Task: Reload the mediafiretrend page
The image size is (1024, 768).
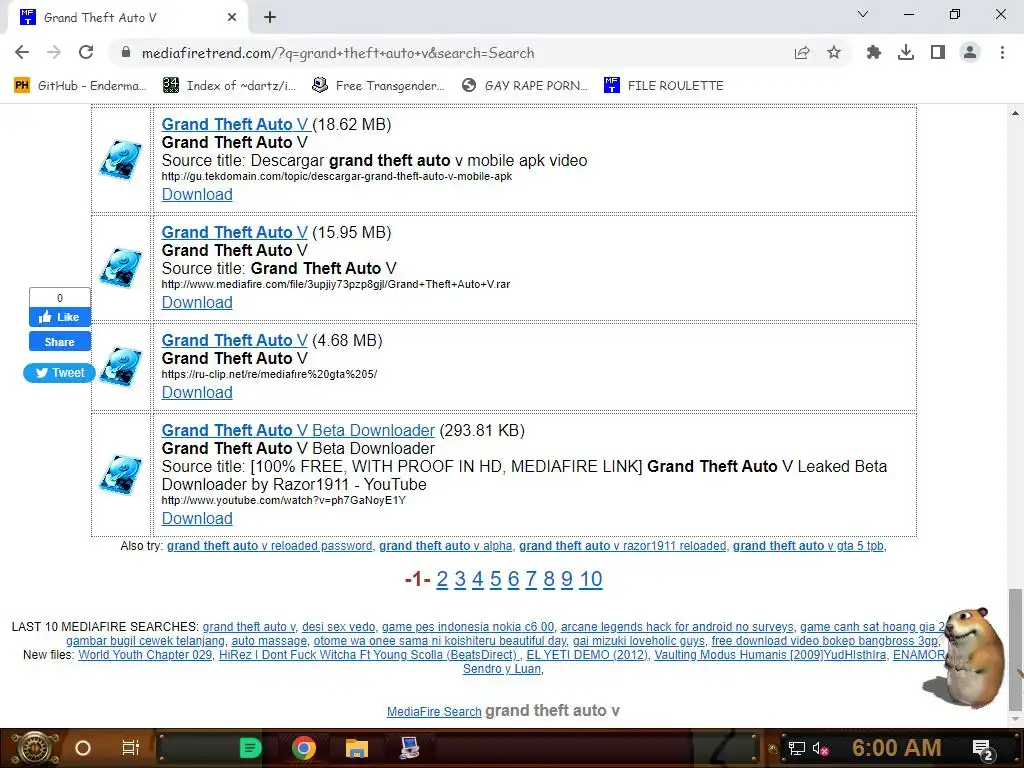Action: (86, 53)
